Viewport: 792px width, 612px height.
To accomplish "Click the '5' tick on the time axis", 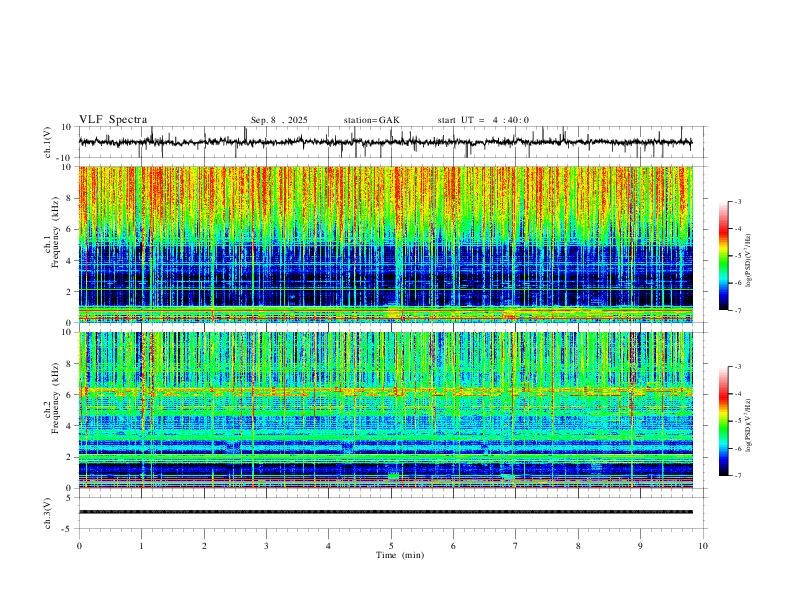I will (x=391, y=546).
